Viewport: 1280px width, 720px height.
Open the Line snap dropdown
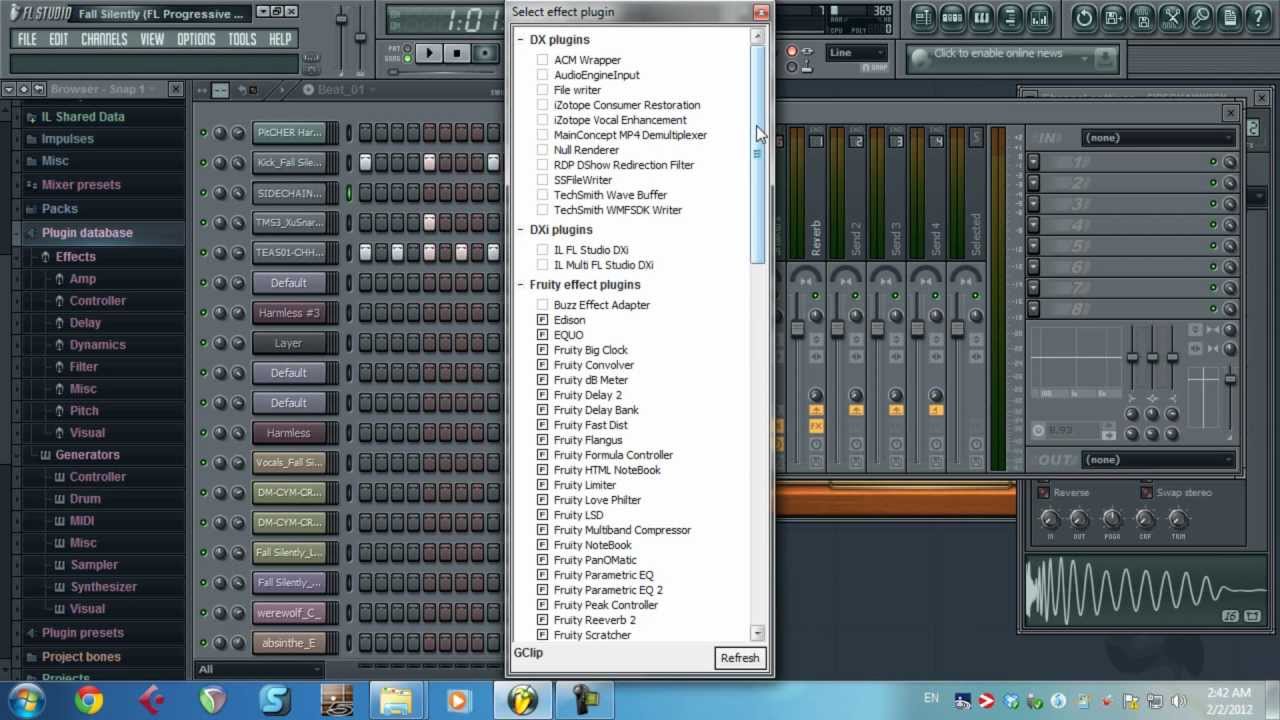click(x=856, y=53)
